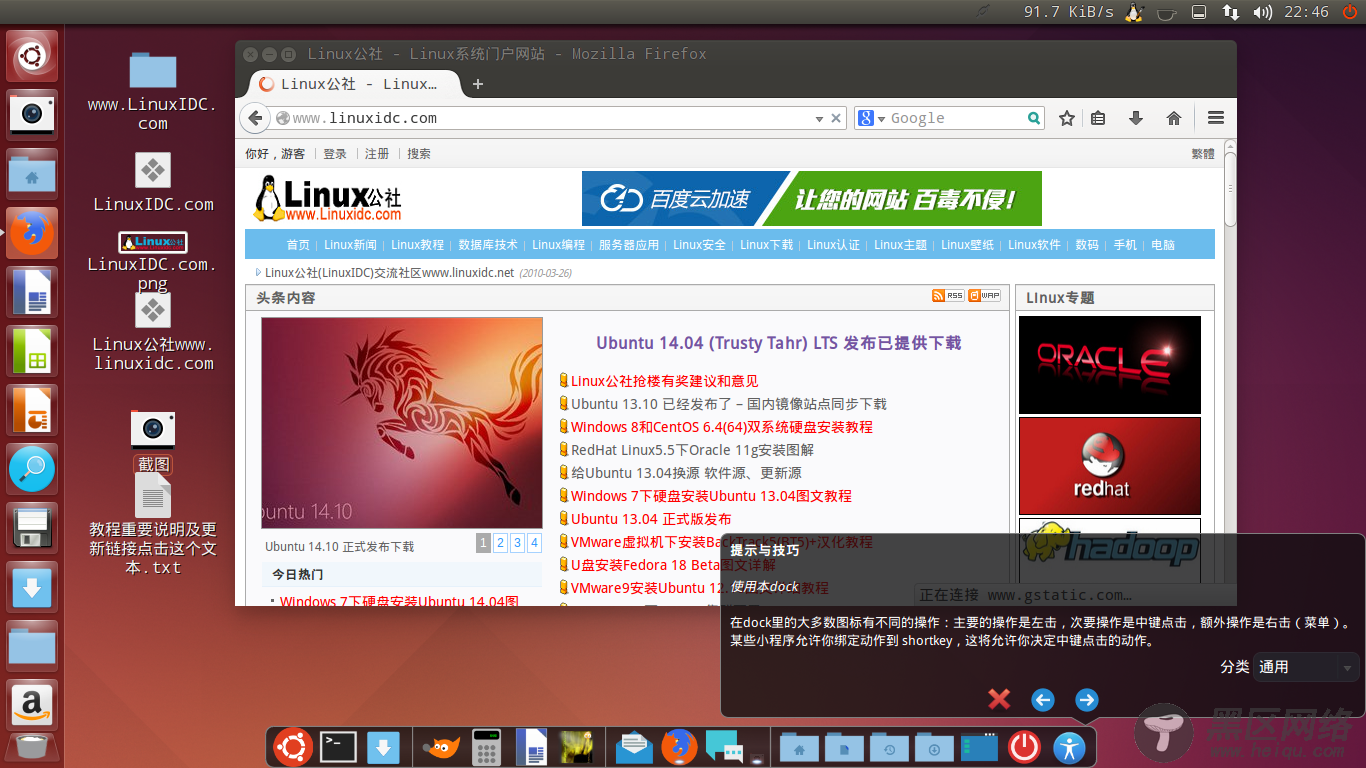Image resolution: width=1366 pixels, height=768 pixels.
Task: Open Amazon icon in the launcher
Action: (x=33, y=705)
